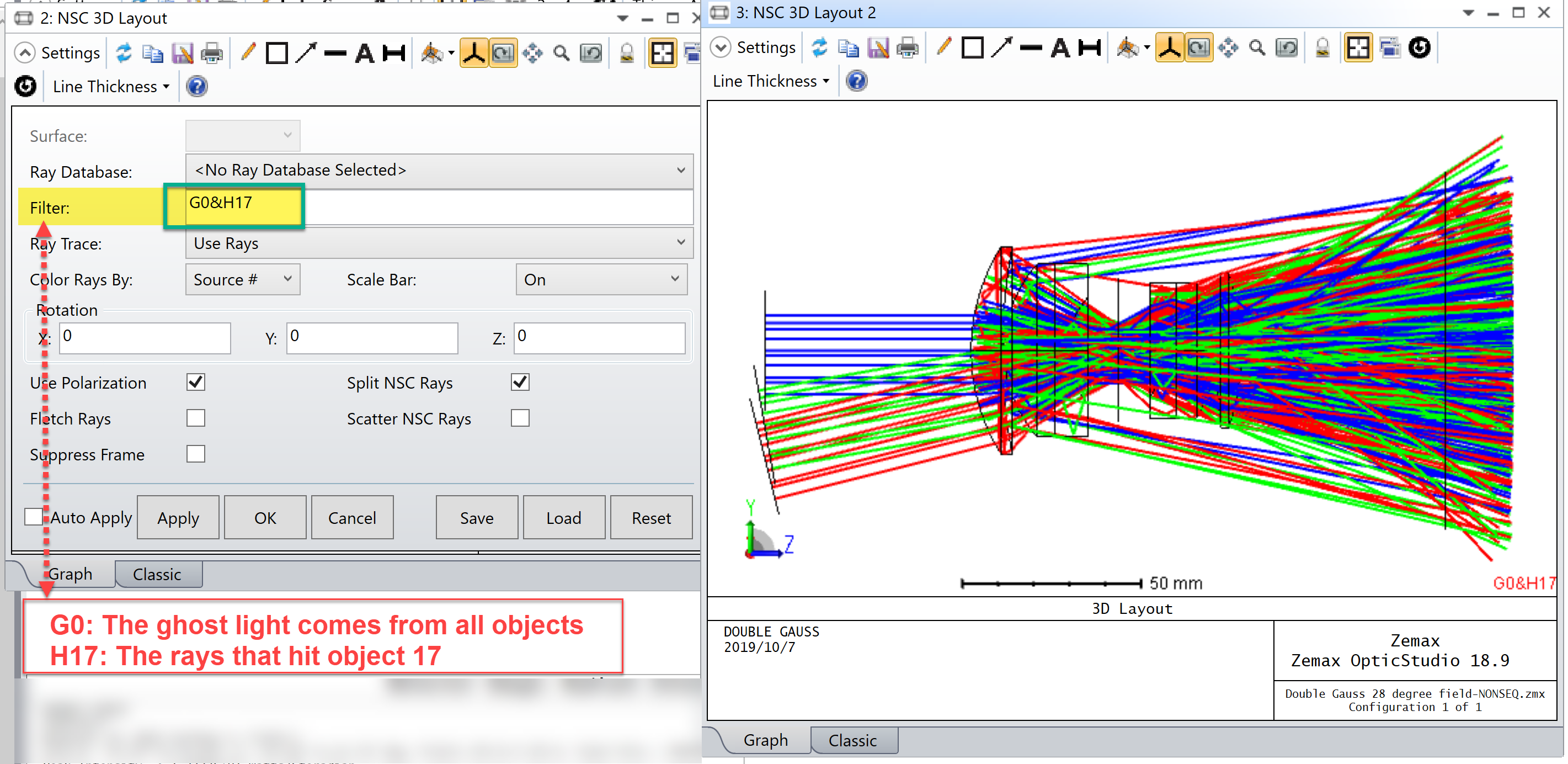This screenshot has height=764, width=1568.
Task: Click the axis orientation icon in NSC 3D Layout 2
Action: (x=1170, y=47)
